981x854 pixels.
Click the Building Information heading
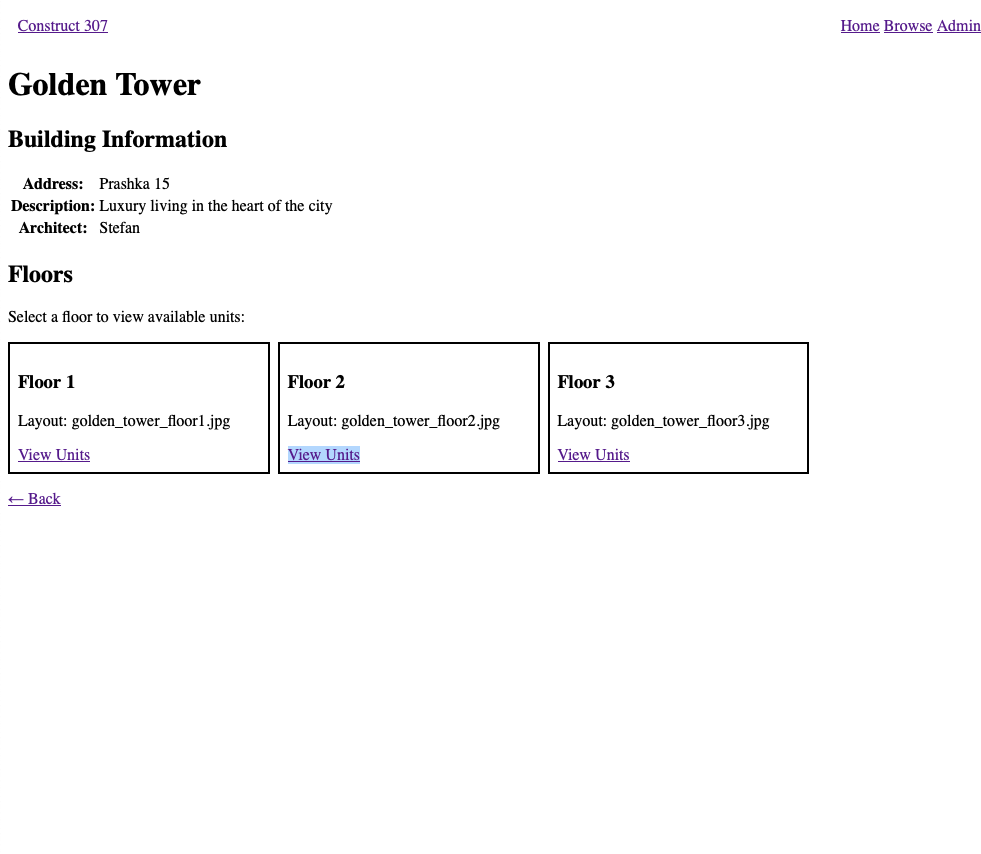tap(117, 140)
